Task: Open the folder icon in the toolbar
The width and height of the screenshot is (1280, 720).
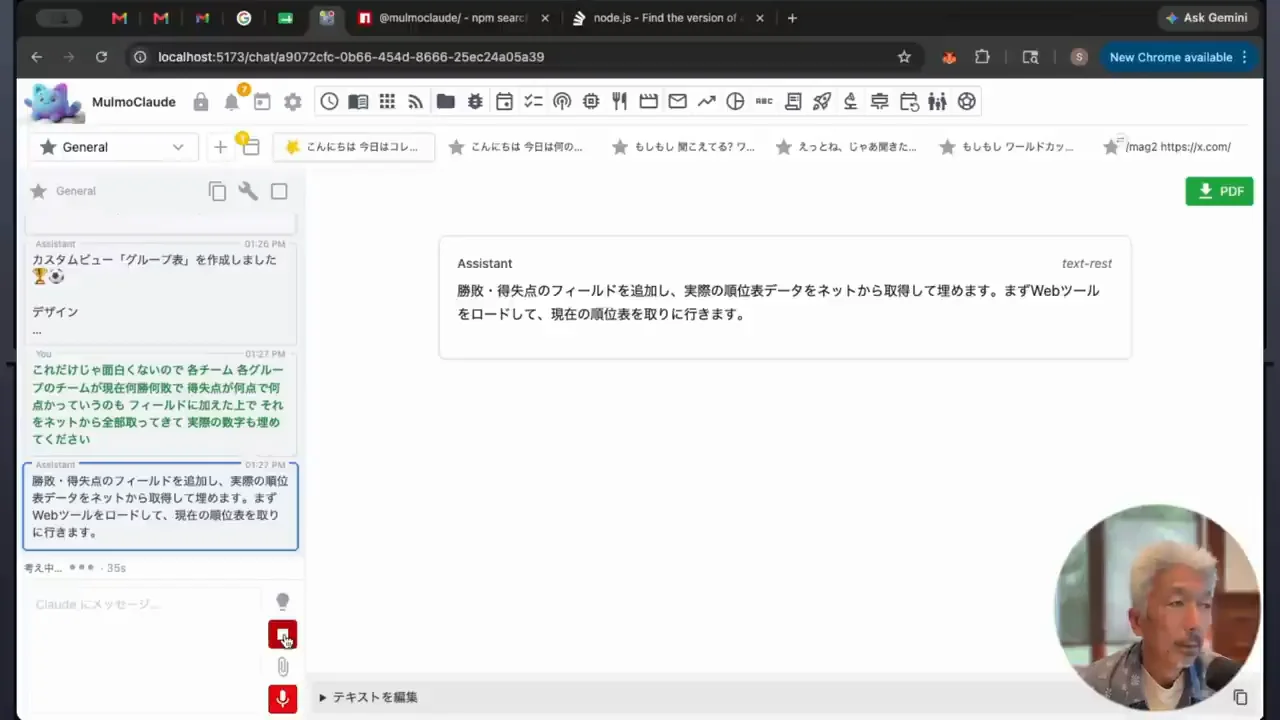Action: tap(446, 101)
